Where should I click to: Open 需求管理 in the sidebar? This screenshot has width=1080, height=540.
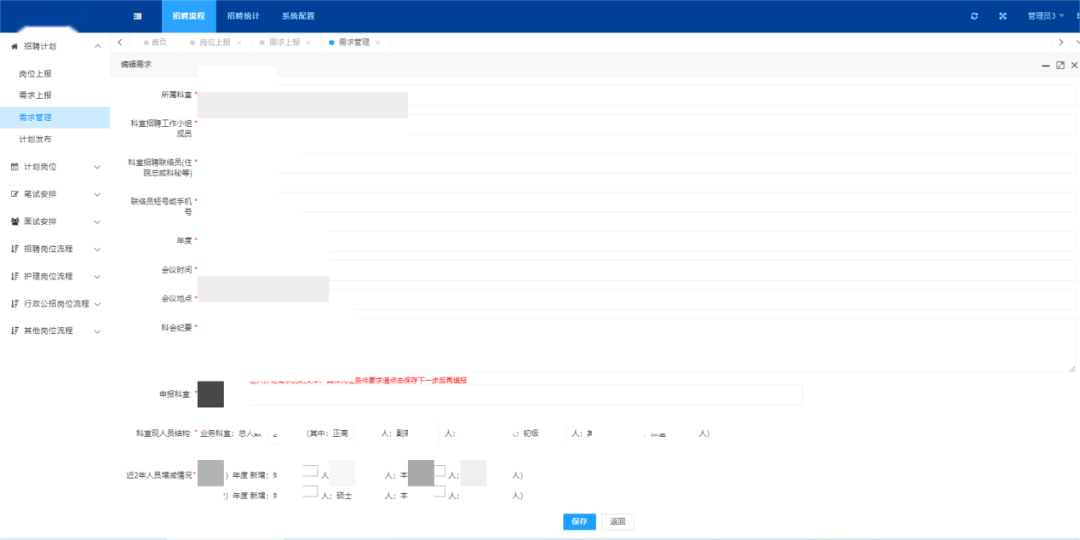click(55, 118)
